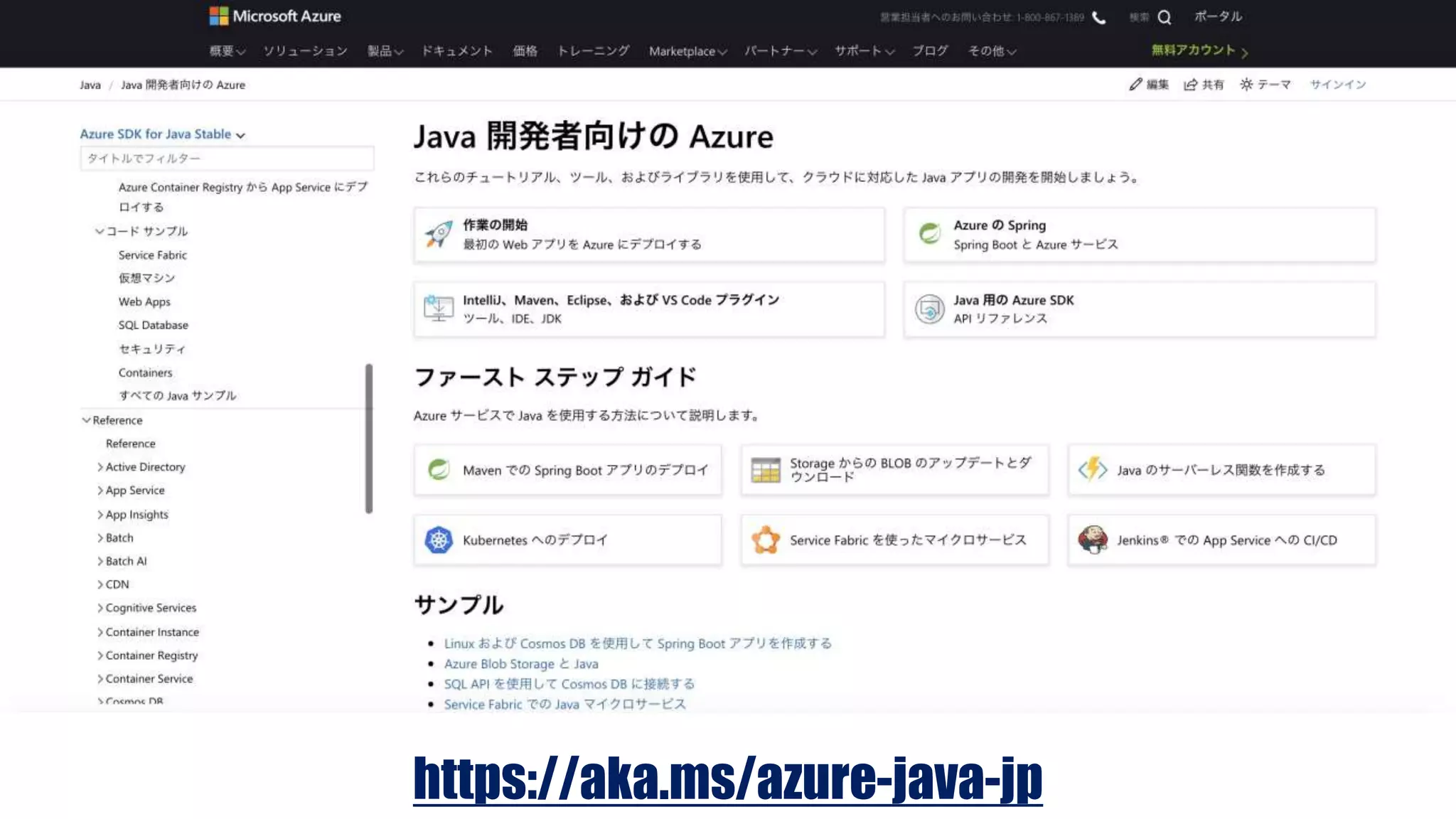Image resolution: width=1456 pixels, height=819 pixels.
Task: Click the Java 用の Azure SDK icon
Action: (929, 309)
